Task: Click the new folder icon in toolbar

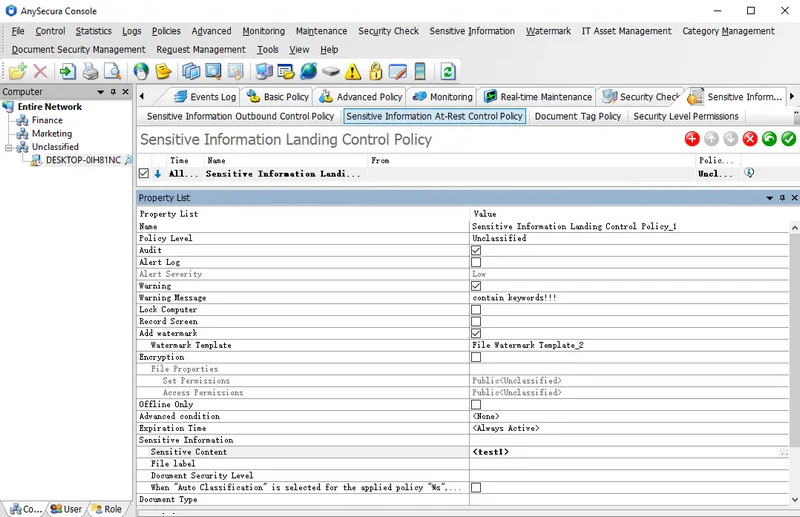Action: click(18, 71)
